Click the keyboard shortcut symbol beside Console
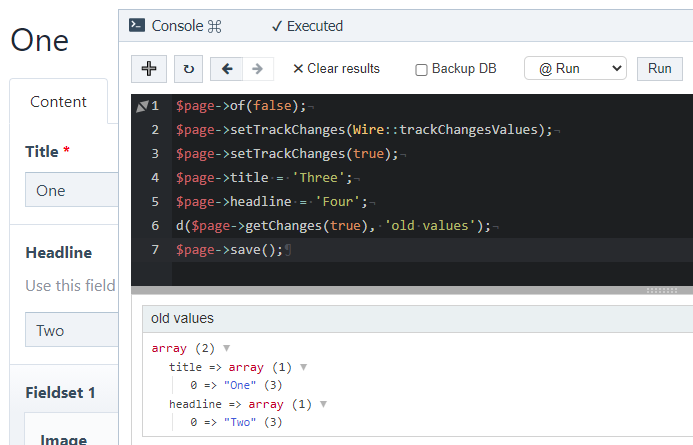The width and height of the screenshot is (693, 445). (214, 26)
